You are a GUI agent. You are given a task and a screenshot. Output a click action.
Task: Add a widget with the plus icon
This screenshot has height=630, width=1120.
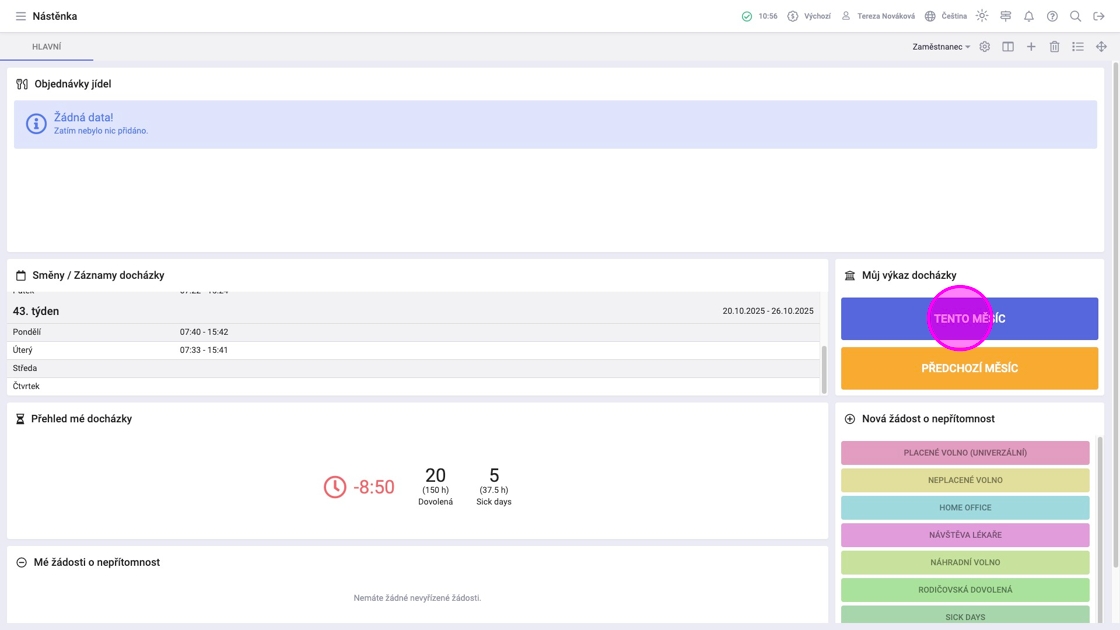[x=1031, y=46]
